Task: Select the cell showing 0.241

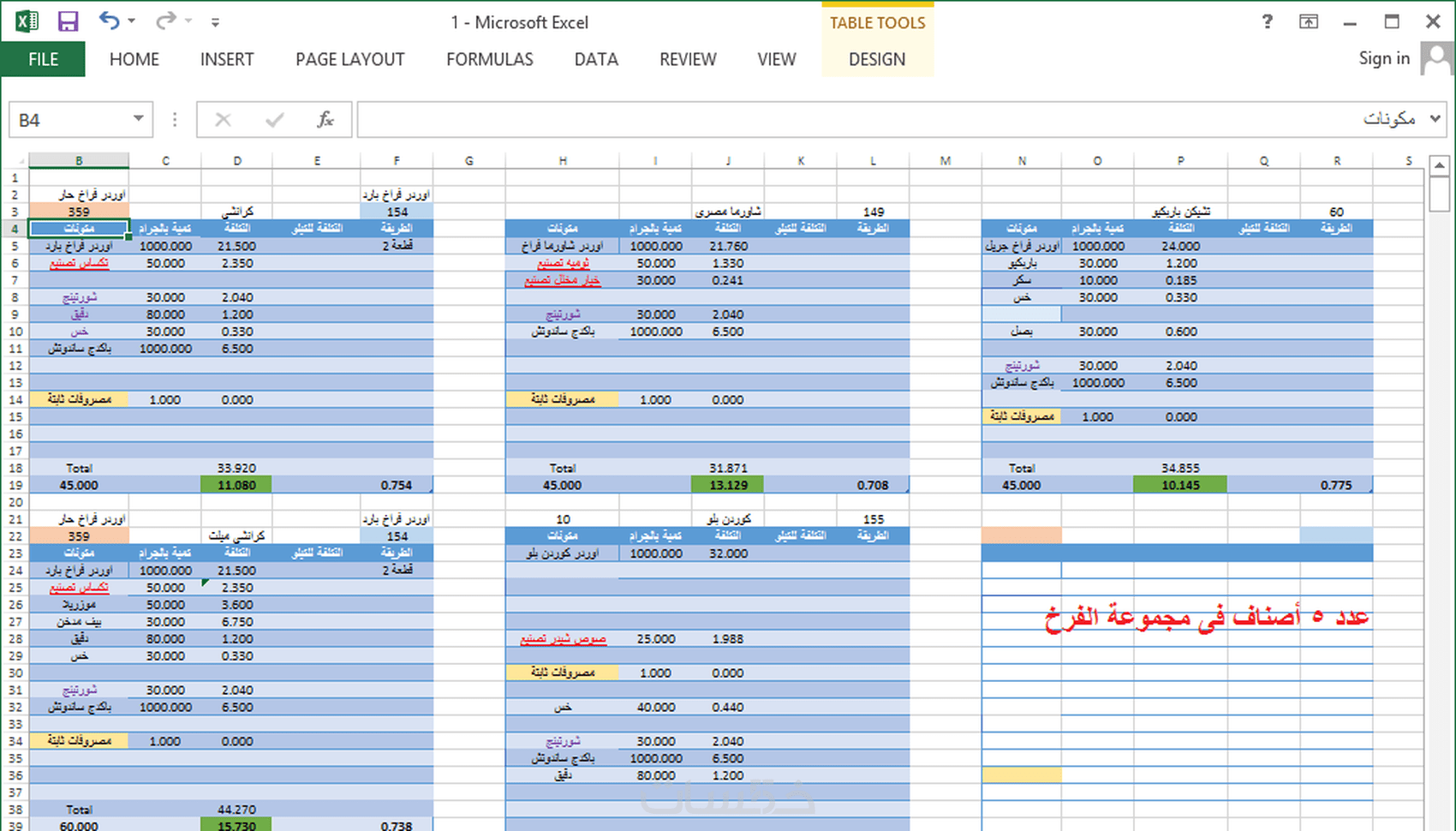Action: pos(728,279)
